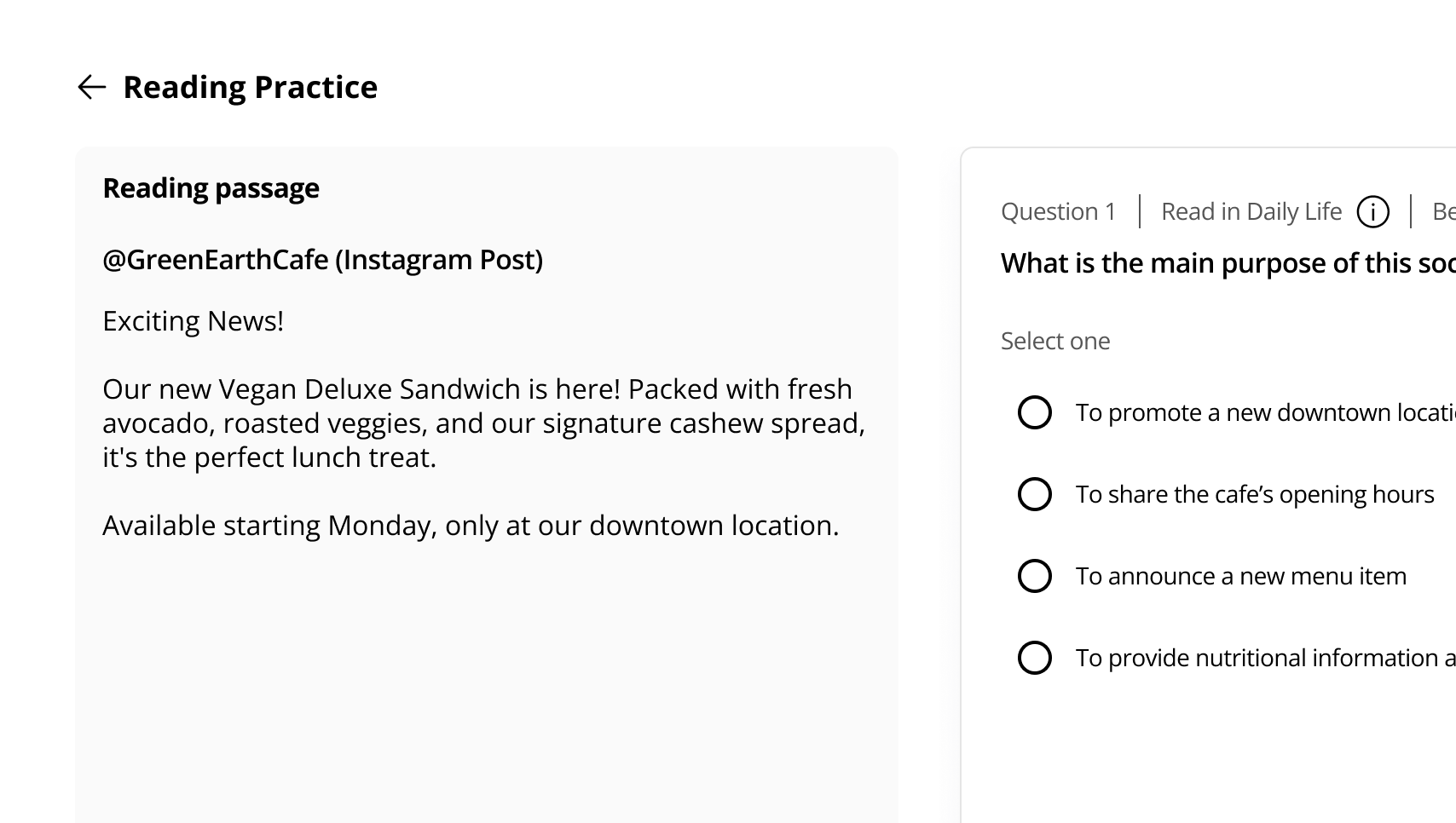Pick radio circle for nutritional information option
The image size is (1456, 823).
1034,658
